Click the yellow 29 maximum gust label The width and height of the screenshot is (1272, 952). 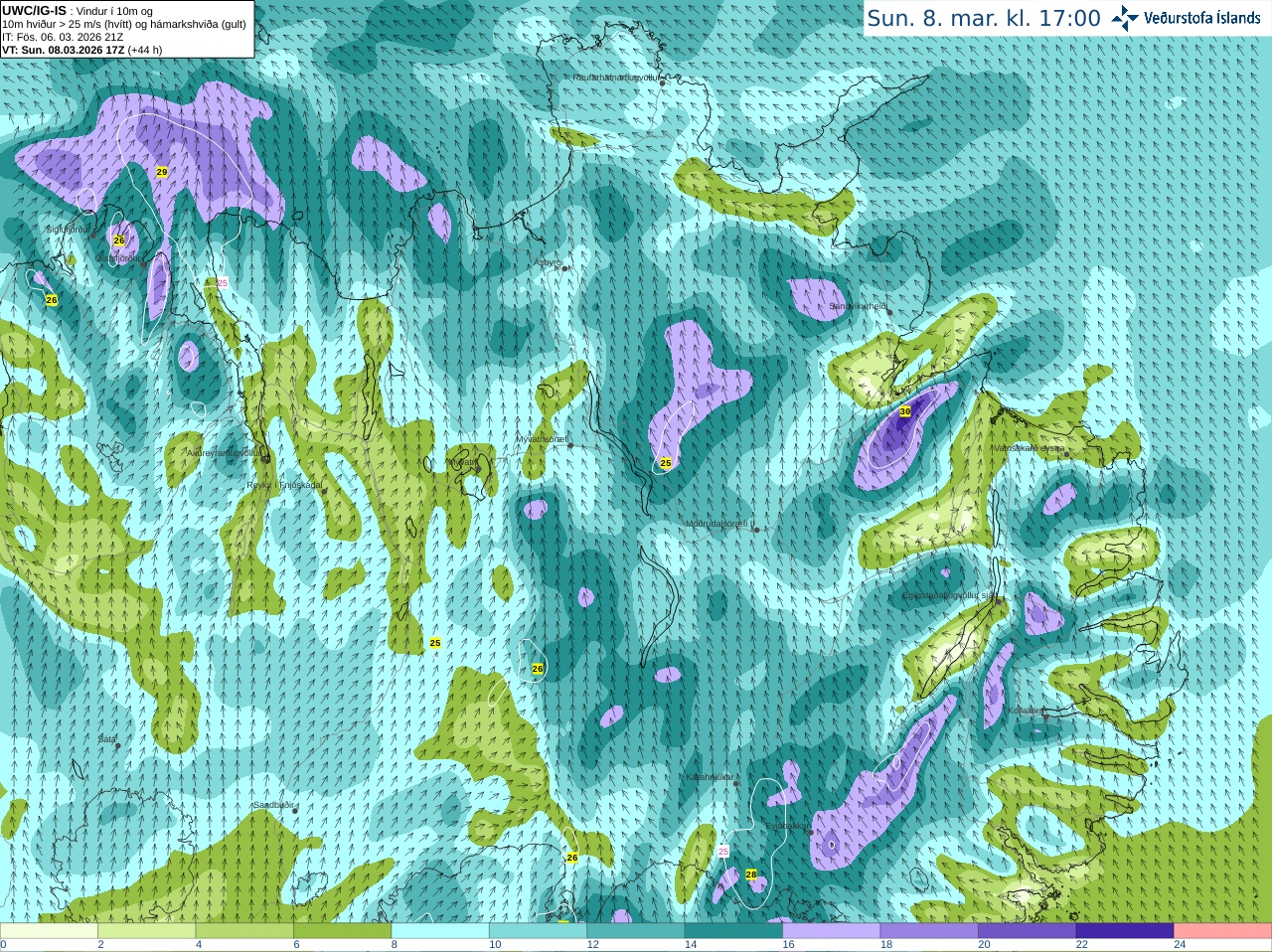pyautogui.click(x=162, y=172)
